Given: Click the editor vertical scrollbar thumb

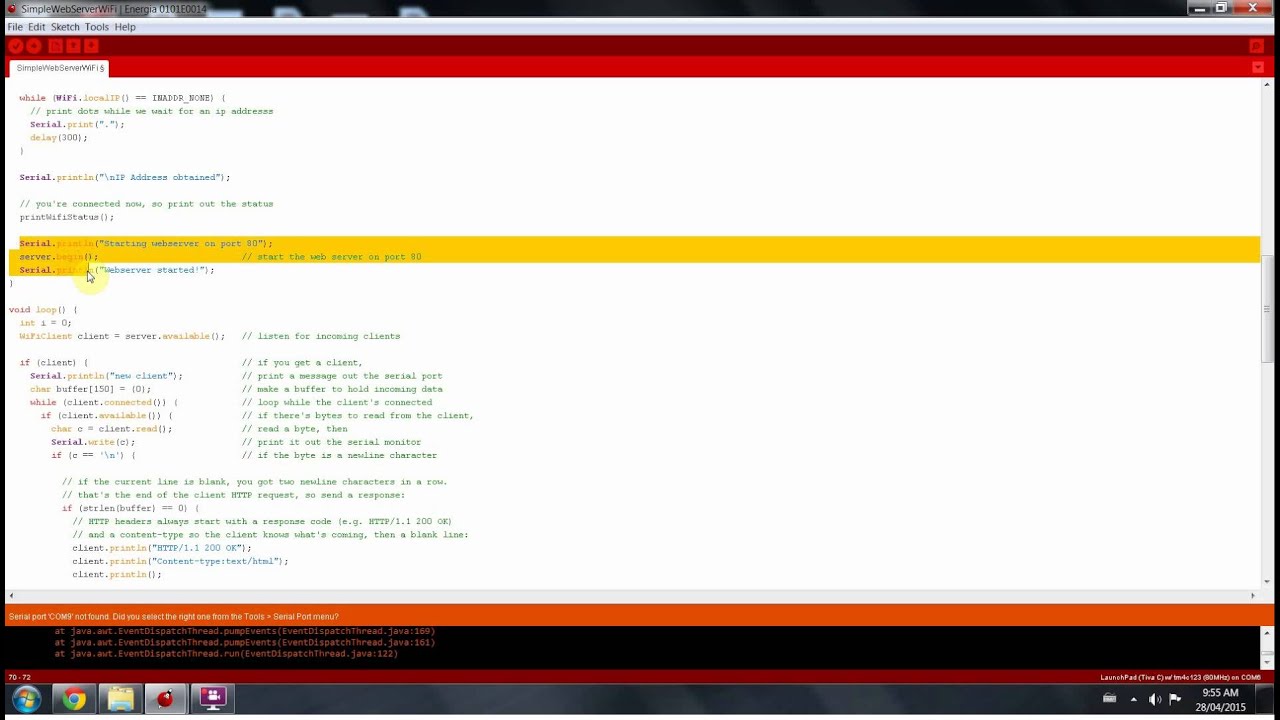Looking at the screenshot, I should 1267,308.
